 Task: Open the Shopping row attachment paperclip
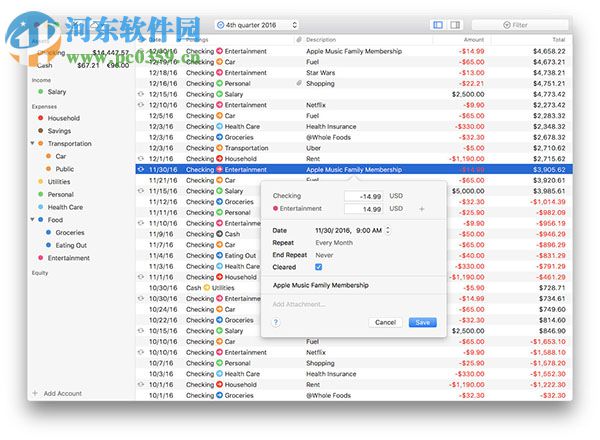299,83
